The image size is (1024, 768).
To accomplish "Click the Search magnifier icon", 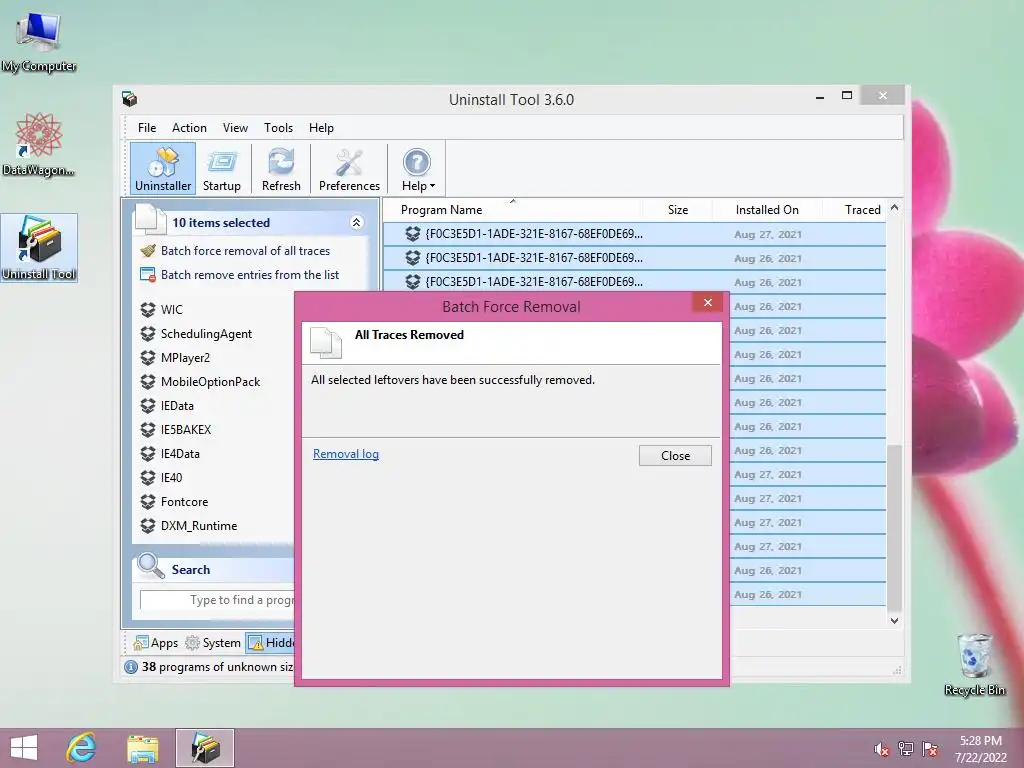I will [x=151, y=566].
